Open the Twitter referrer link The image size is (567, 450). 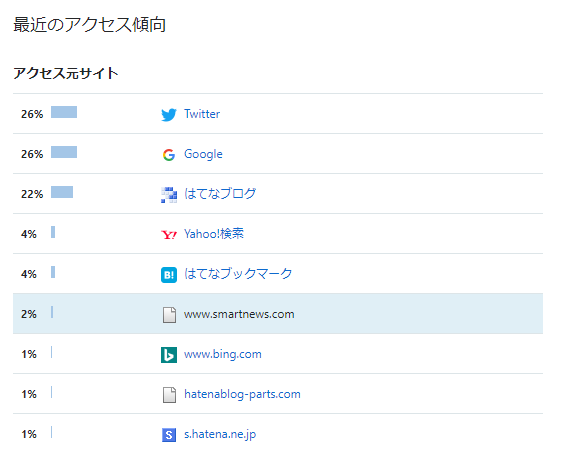(202, 114)
